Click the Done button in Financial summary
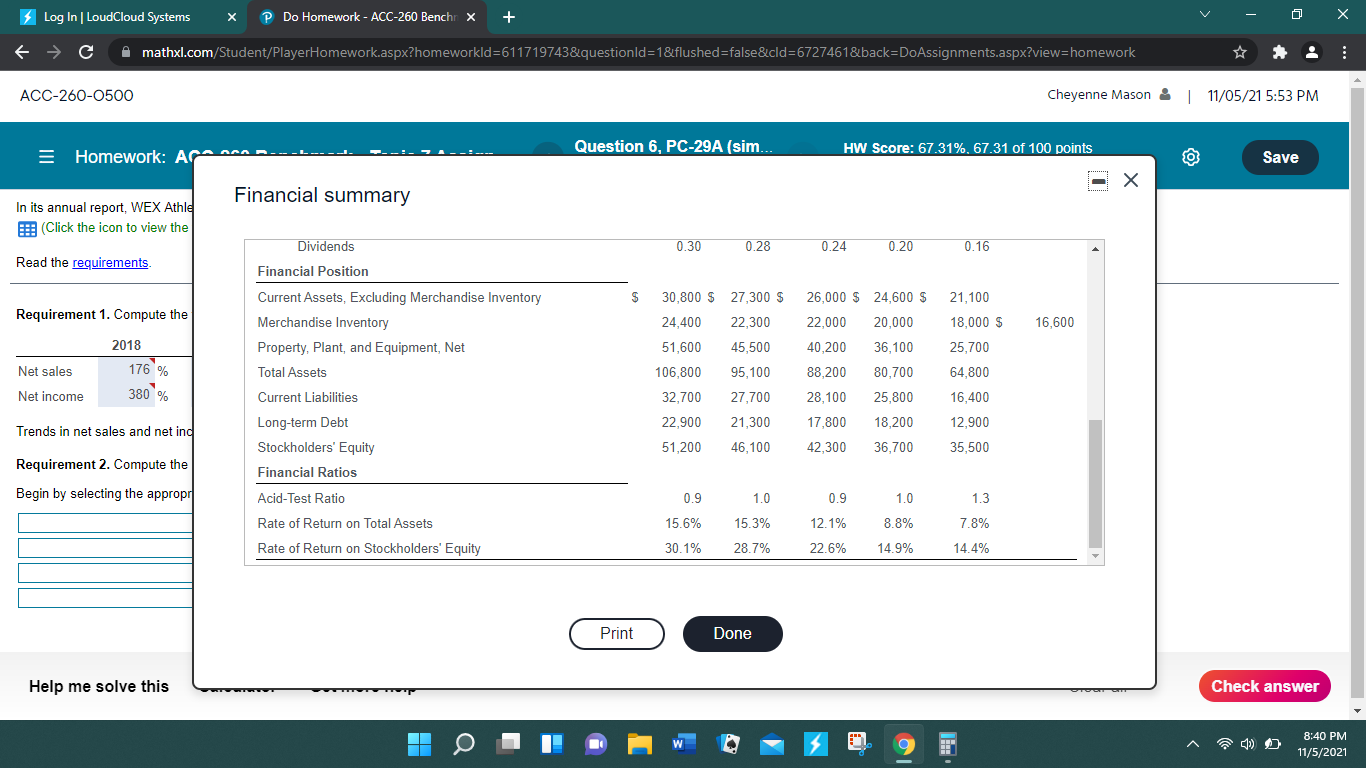This screenshot has height=768, width=1366. pos(732,634)
